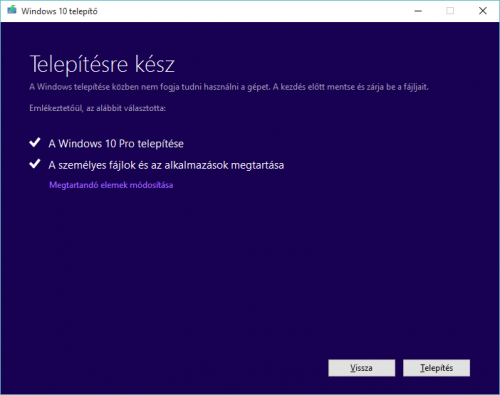
Task: Minimize the Windows 10 telepítő window
Action: 418,11
